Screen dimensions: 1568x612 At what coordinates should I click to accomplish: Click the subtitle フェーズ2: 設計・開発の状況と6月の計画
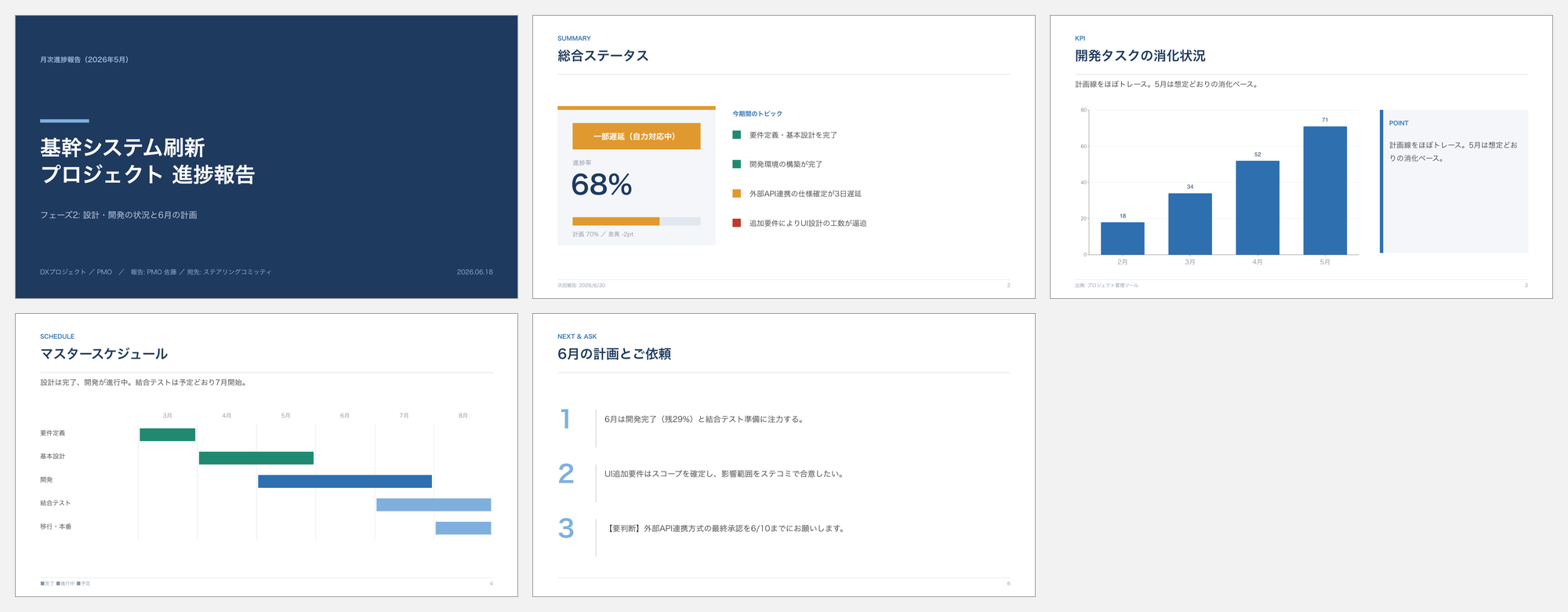(x=118, y=215)
